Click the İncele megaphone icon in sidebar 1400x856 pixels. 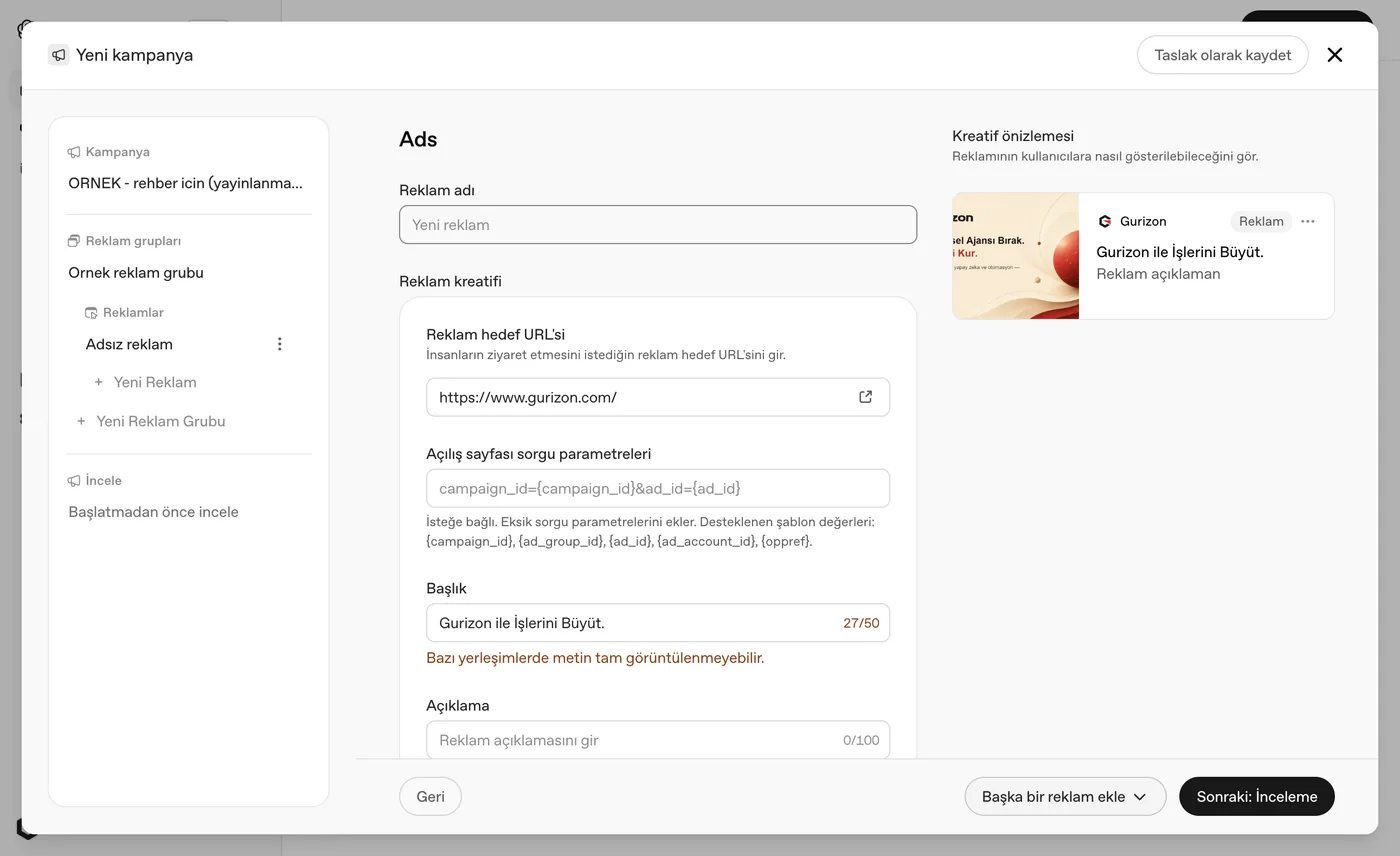click(x=74, y=481)
